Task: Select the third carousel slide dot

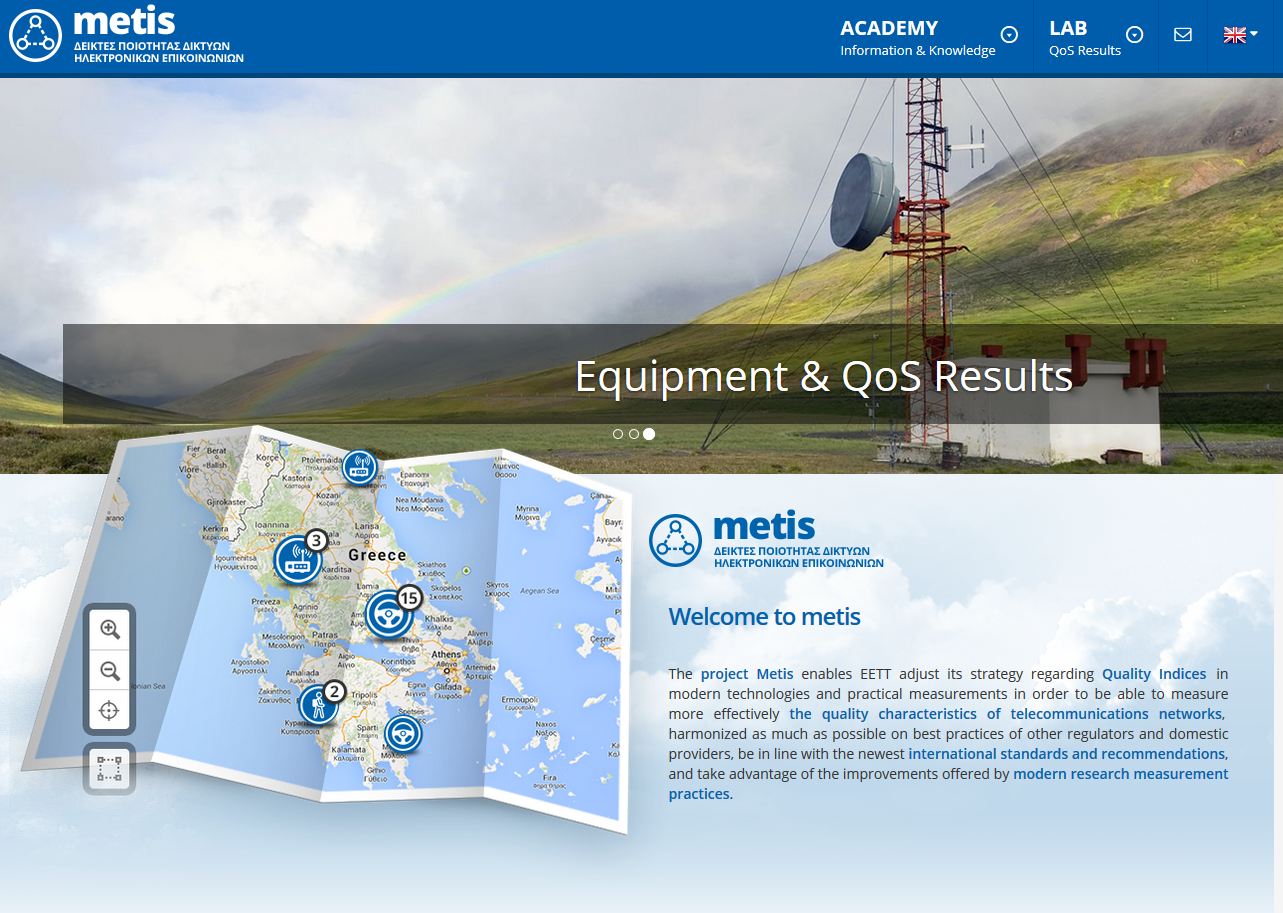Action: [649, 434]
